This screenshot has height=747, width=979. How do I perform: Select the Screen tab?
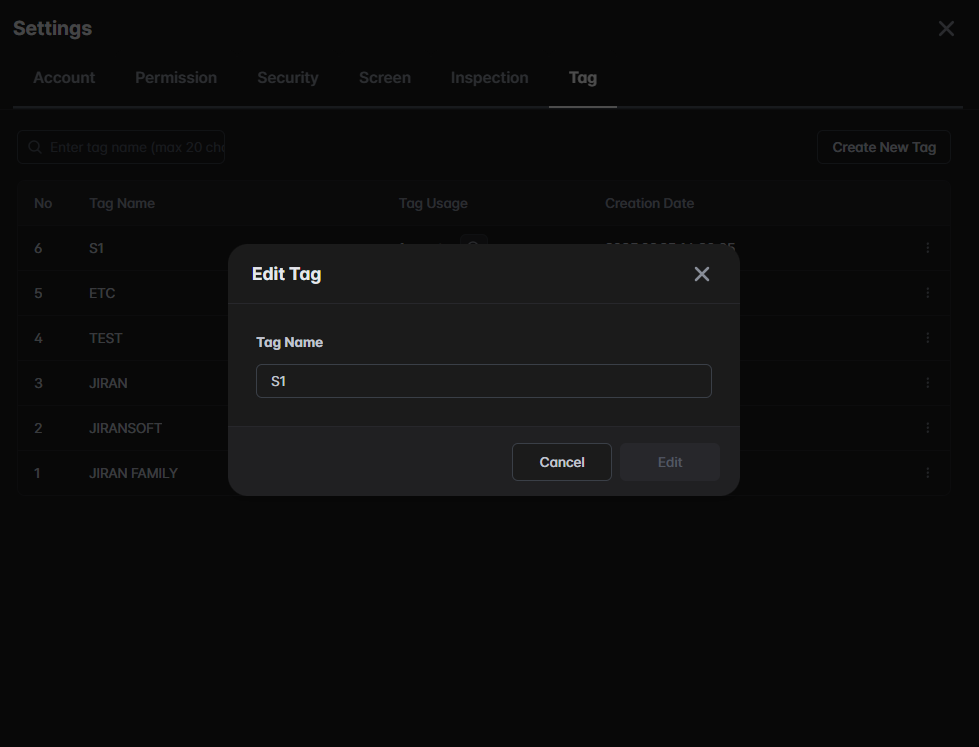point(385,78)
